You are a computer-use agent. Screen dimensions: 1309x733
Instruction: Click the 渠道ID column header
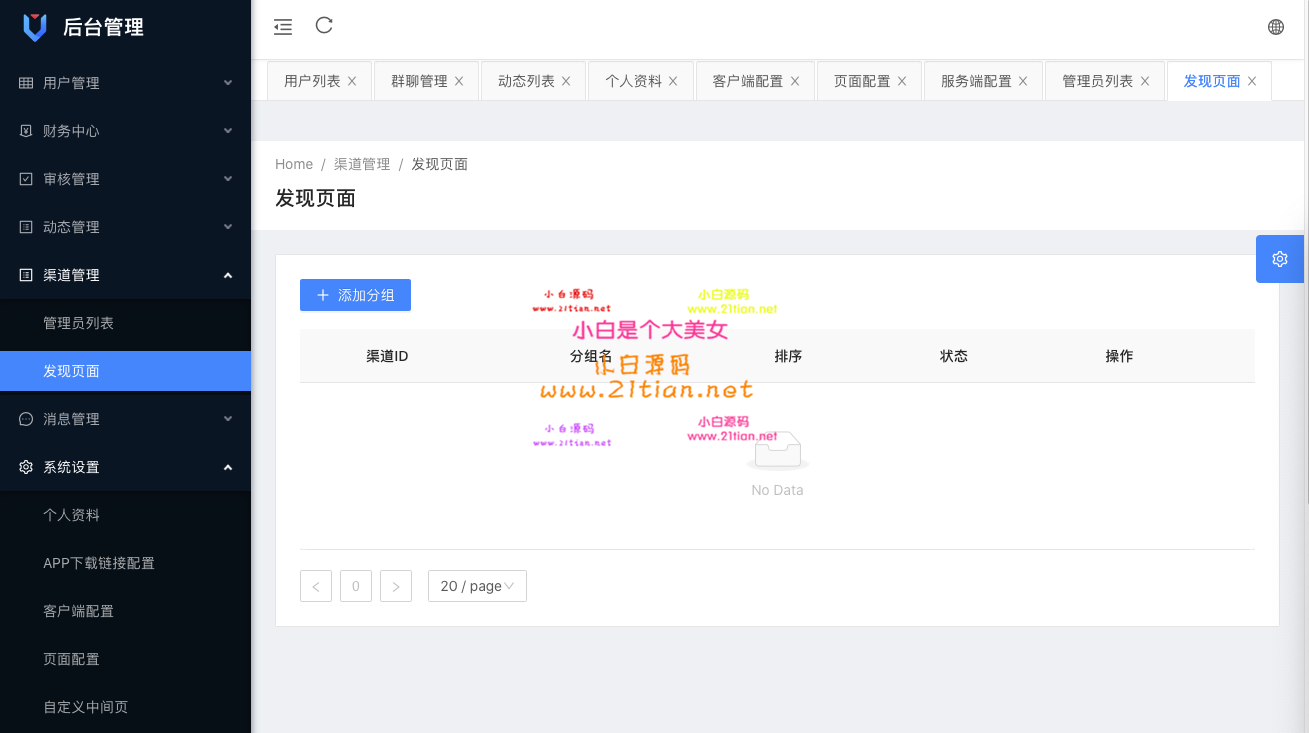(387, 356)
